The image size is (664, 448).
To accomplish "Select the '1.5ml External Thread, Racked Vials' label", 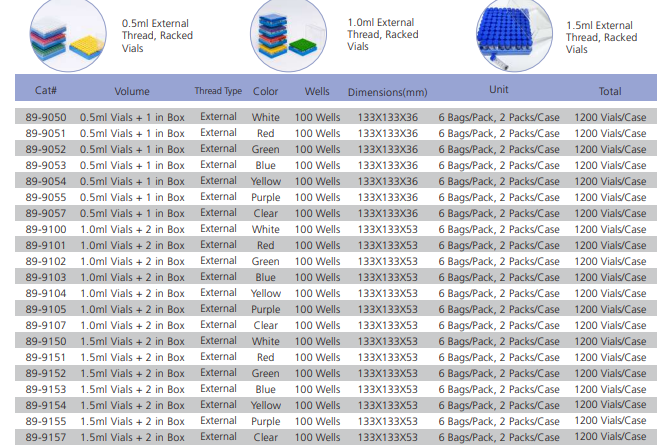I will click(x=601, y=37).
